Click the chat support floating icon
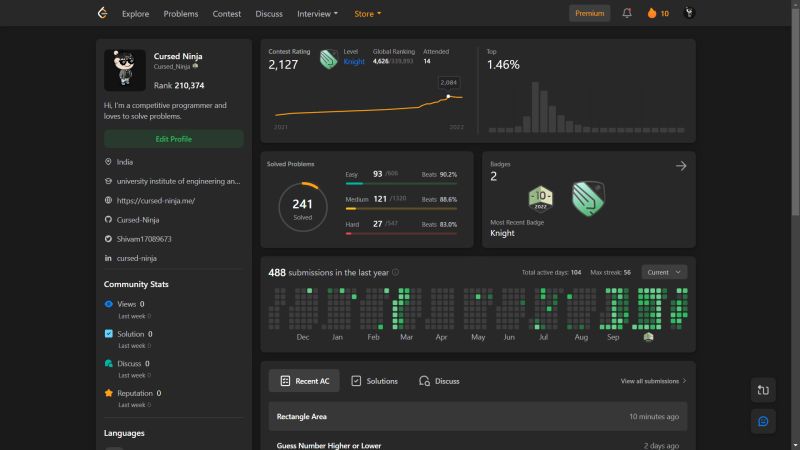Image resolution: width=800 pixels, height=450 pixels. coord(763,421)
